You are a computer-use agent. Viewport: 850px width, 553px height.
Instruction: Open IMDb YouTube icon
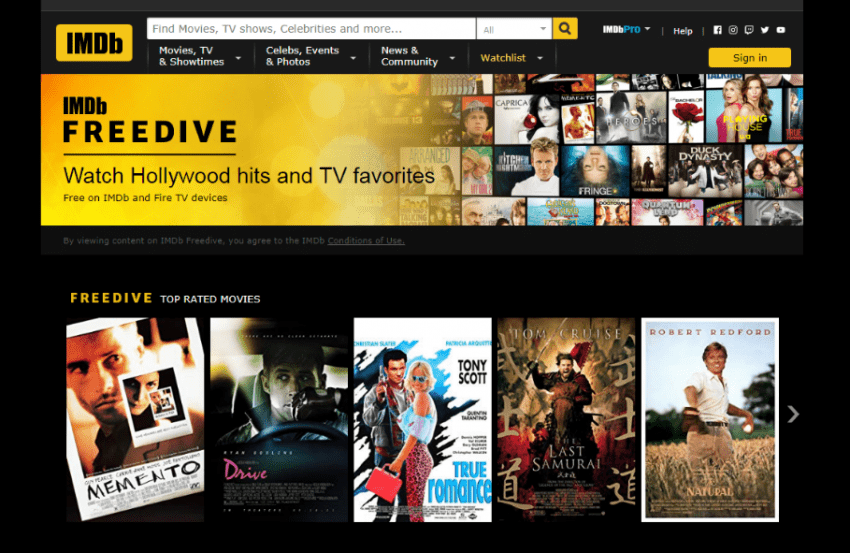click(x=781, y=30)
